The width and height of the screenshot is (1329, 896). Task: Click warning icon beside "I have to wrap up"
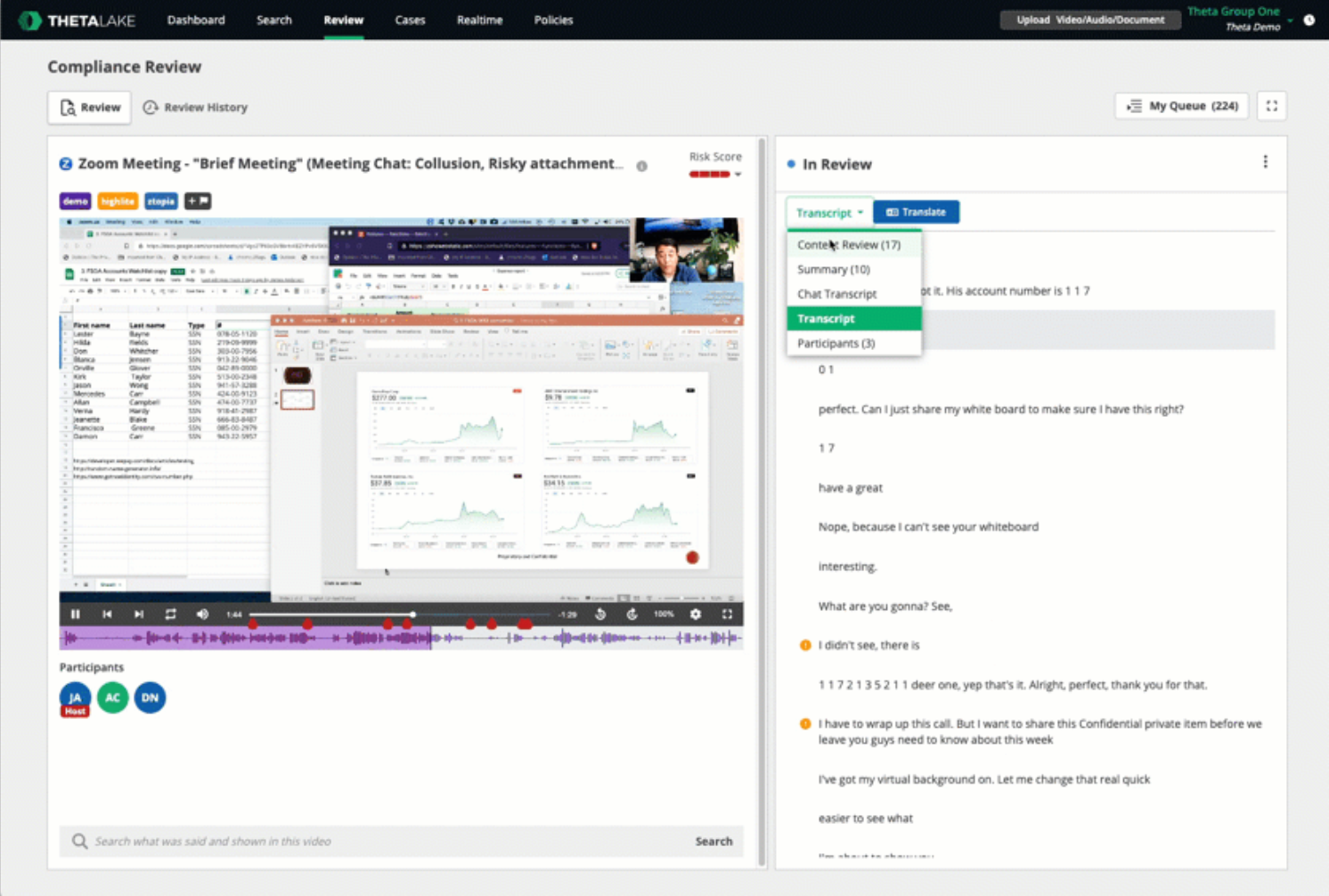(x=805, y=724)
